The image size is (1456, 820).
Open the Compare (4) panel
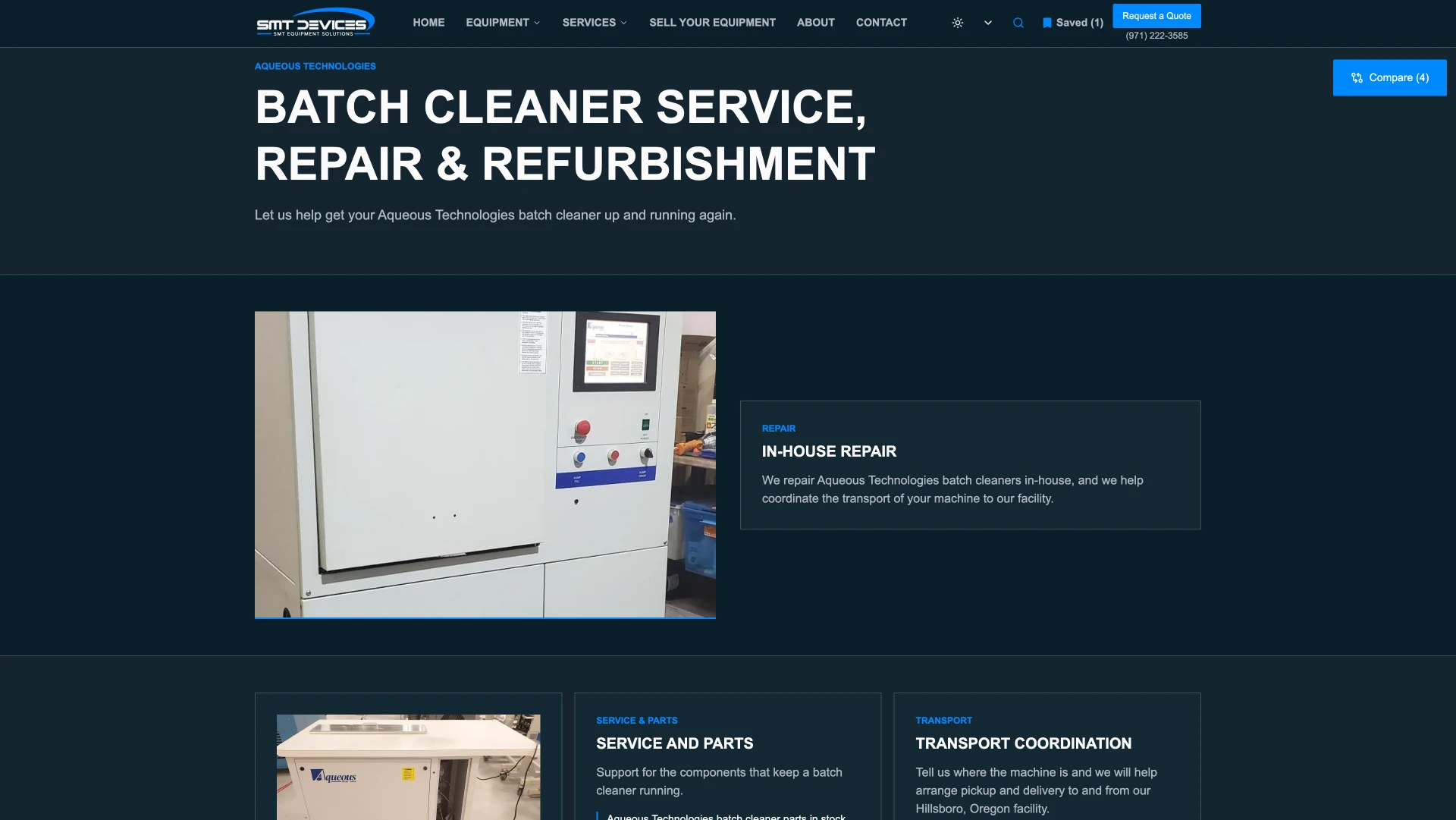tap(1390, 77)
